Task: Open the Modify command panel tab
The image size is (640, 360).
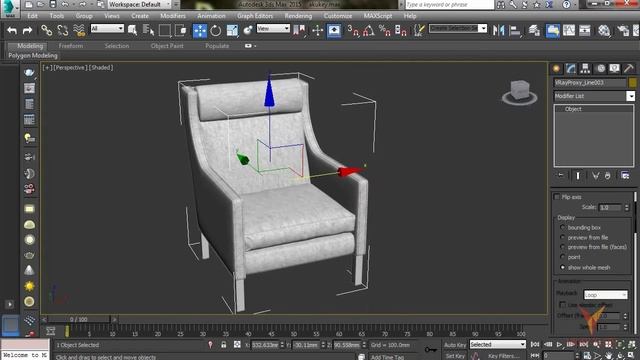Action: coord(571,69)
